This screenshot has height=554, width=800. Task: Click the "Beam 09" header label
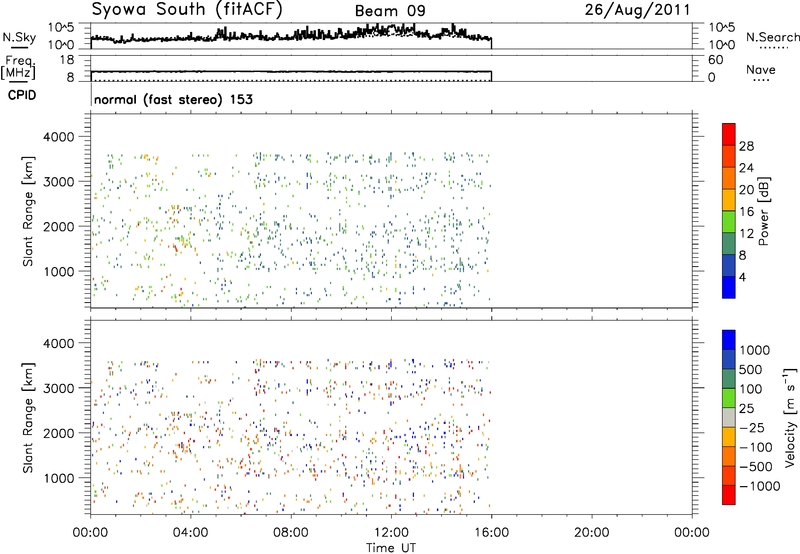point(390,11)
